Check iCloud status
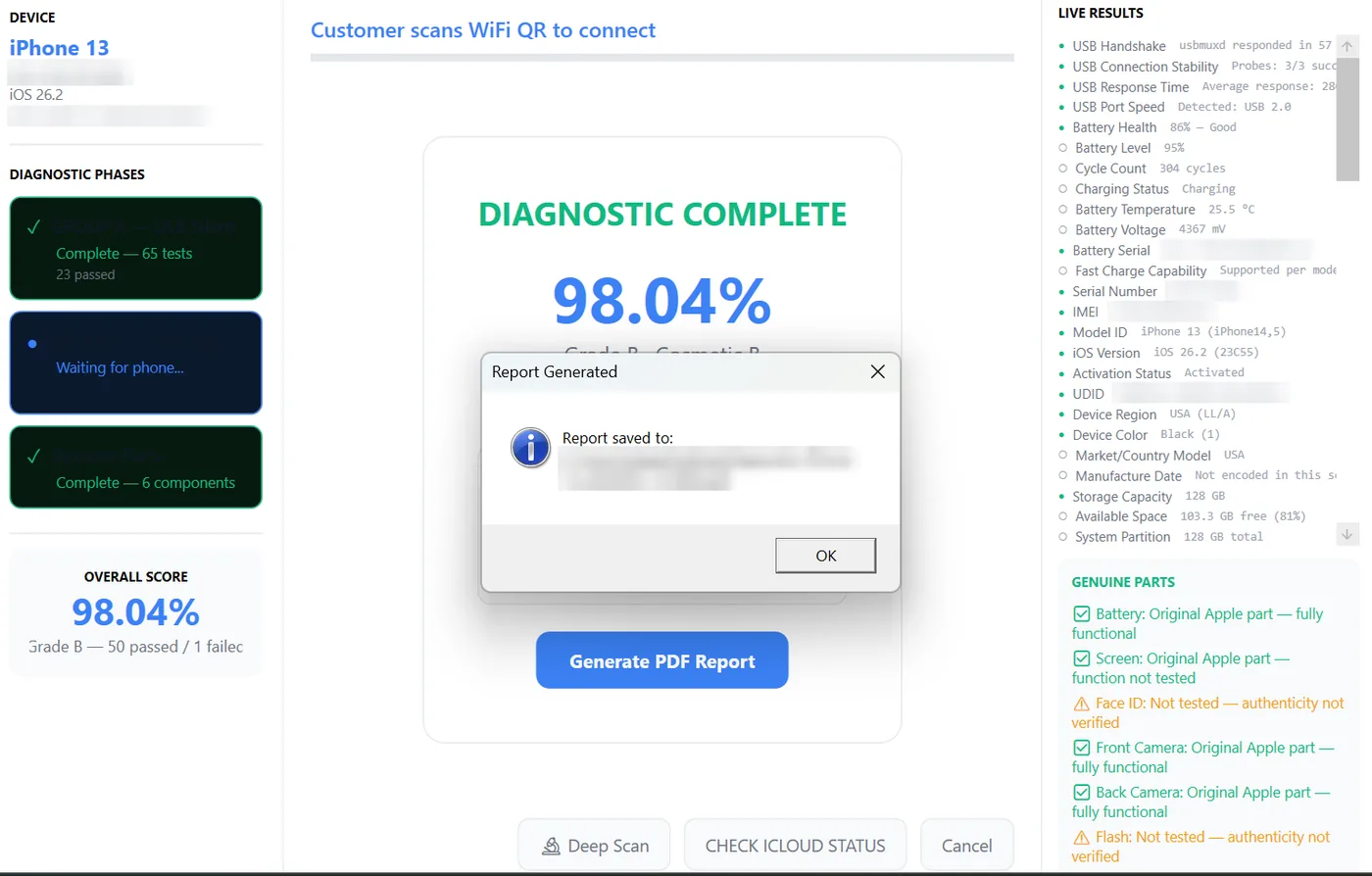Viewport: 1372px width, 876px height. coord(795,846)
